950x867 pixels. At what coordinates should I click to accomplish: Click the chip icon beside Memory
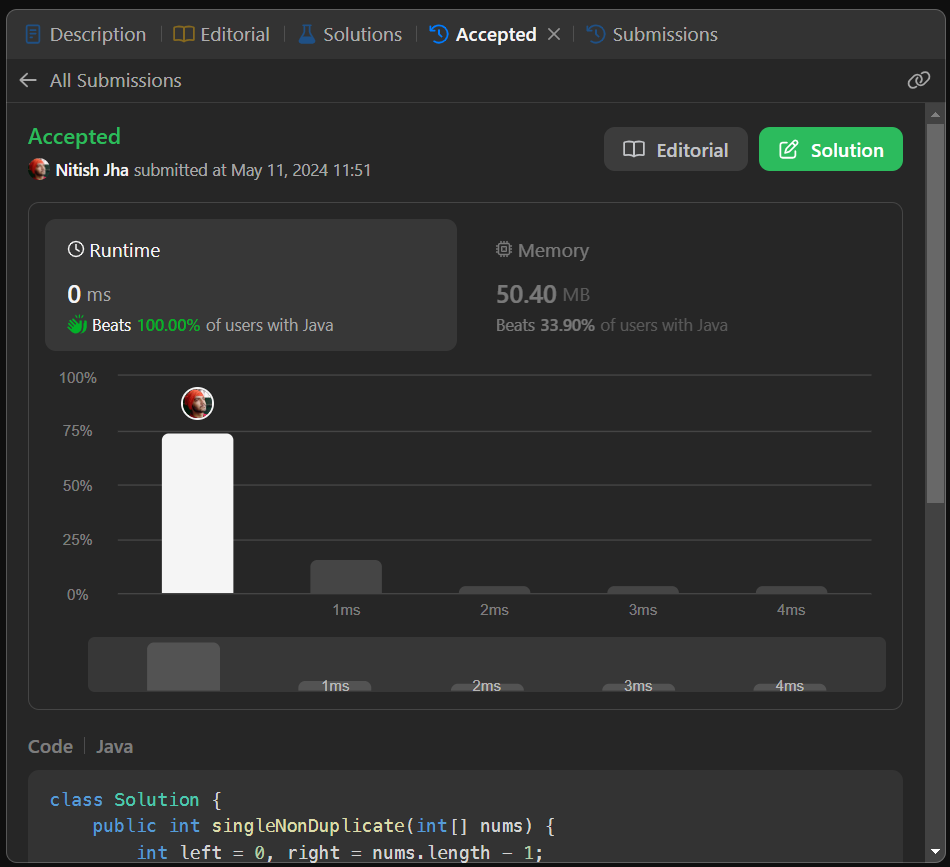(x=503, y=249)
